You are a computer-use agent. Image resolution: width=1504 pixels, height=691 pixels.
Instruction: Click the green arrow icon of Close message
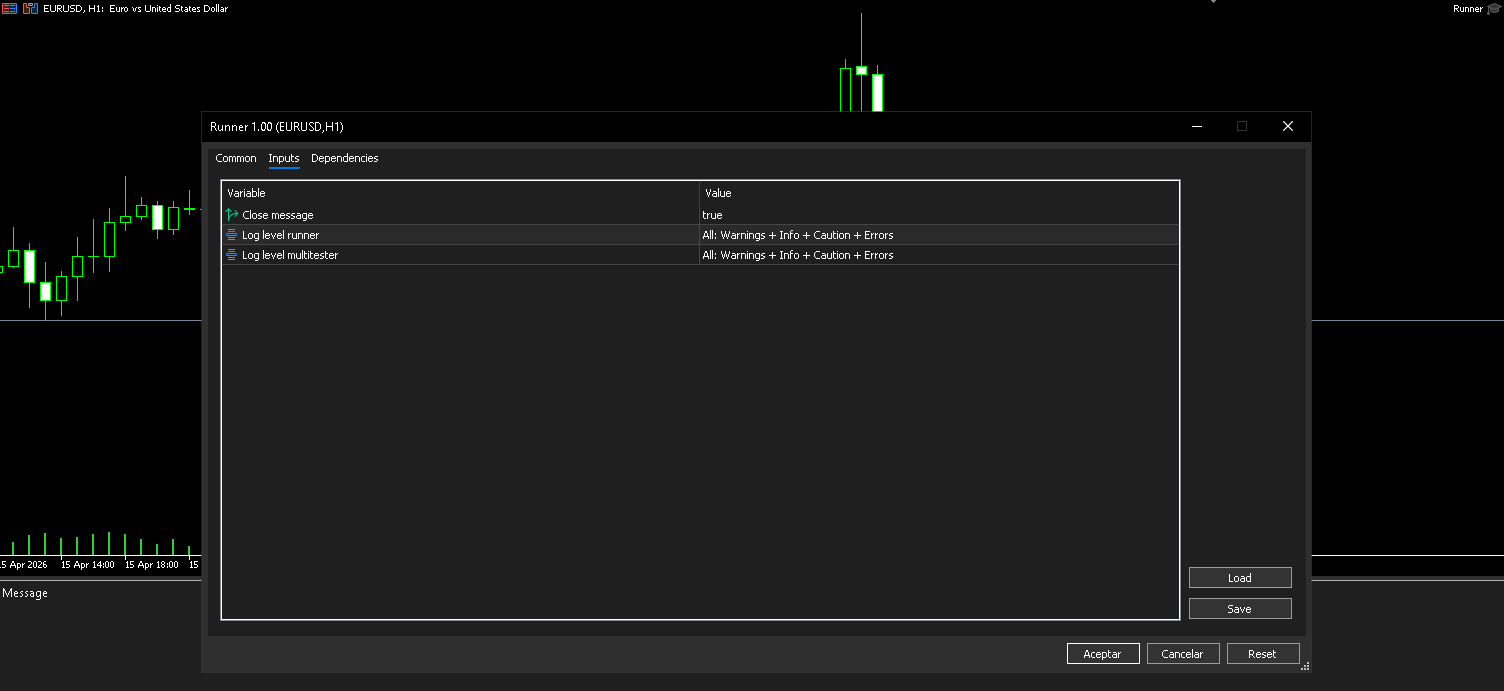[232, 215]
